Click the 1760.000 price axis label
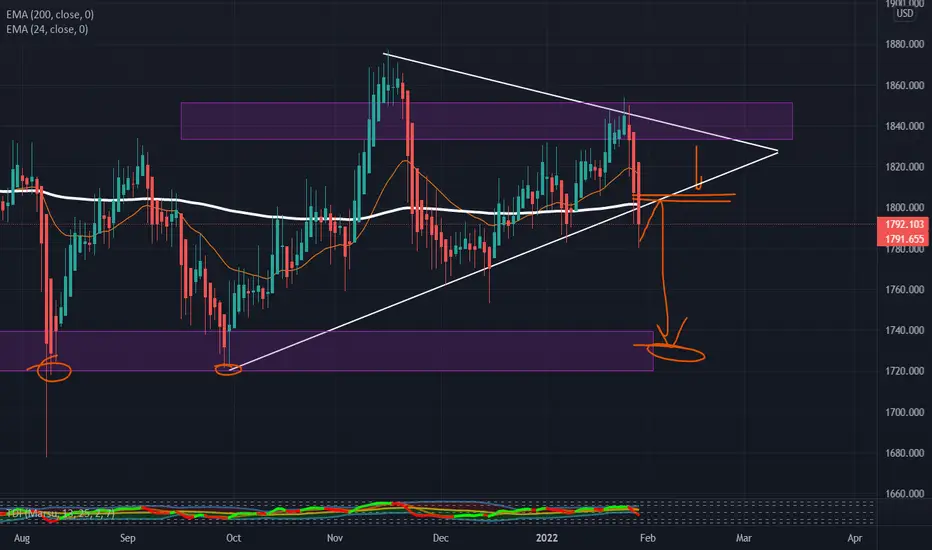The image size is (932, 550). [x=904, y=290]
